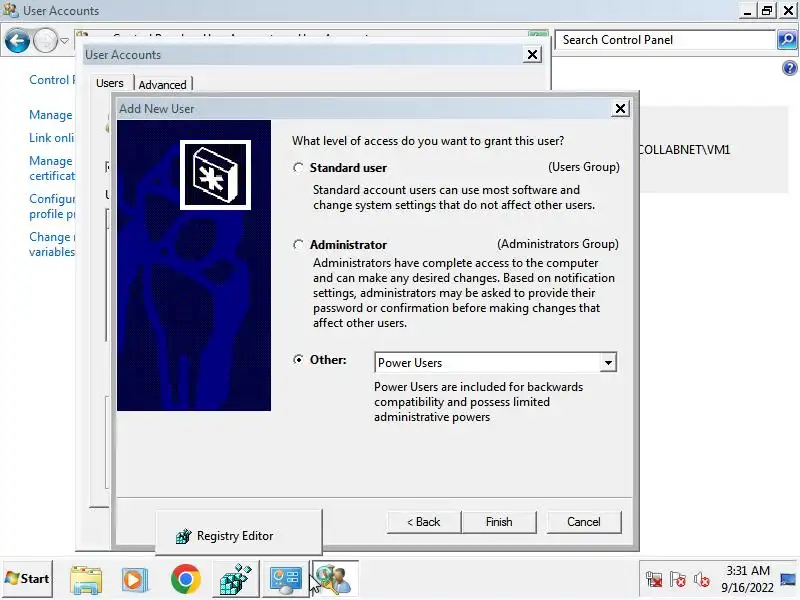The image size is (800, 600).
Task: Select the Administrator radio button
Action: [x=298, y=245]
